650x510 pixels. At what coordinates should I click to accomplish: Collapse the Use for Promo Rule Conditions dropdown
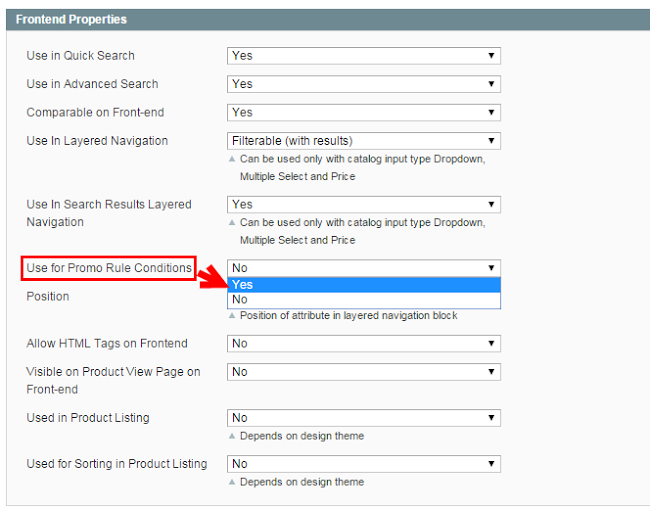click(364, 268)
